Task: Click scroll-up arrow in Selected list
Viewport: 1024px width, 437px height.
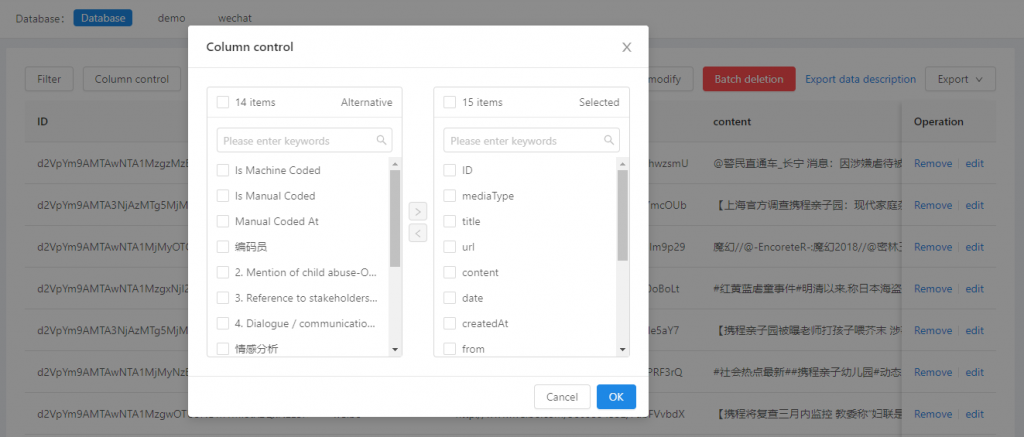Action: pyautogui.click(x=622, y=164)
